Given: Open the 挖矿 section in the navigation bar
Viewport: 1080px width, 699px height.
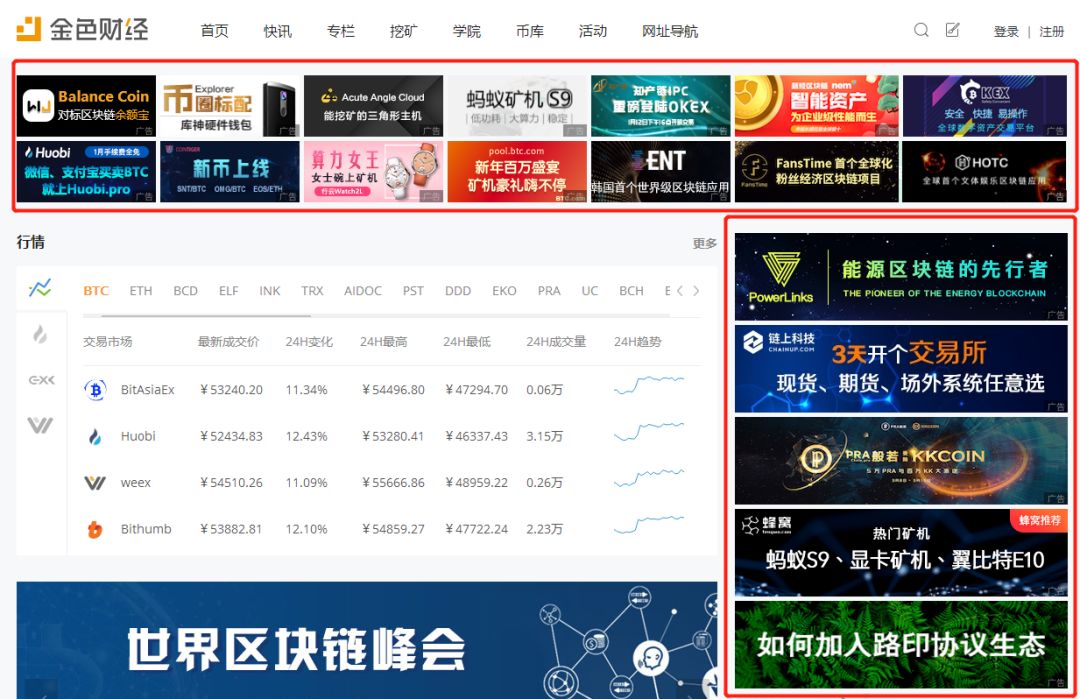Looking at the screenshot, I should coord(403,31).
